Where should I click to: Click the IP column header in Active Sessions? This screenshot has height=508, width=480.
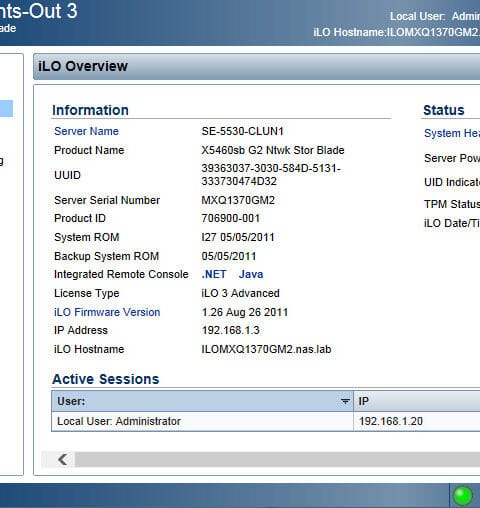417,401
